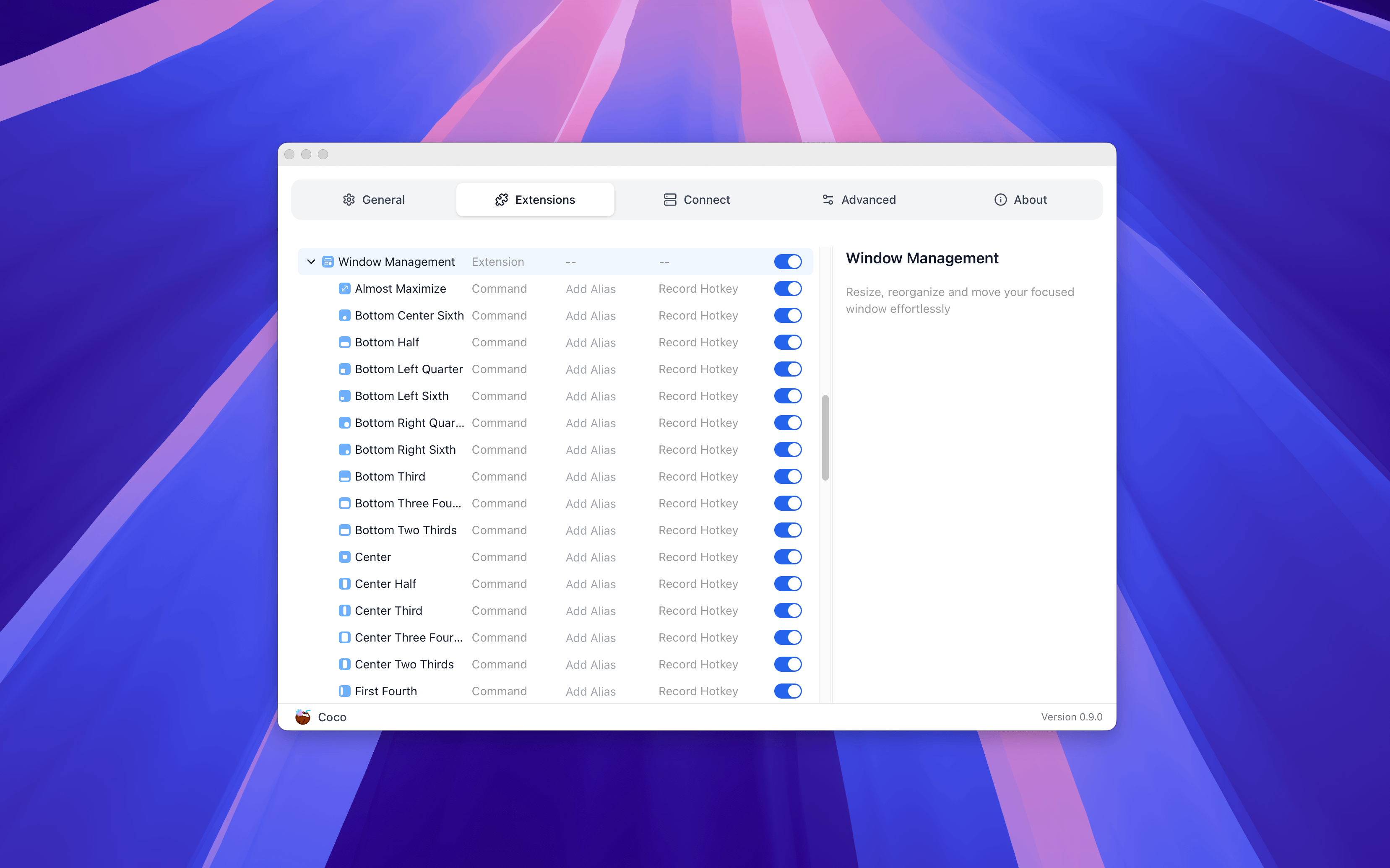
Task: Turn off the Center Half toggle
Action: click(x=787, y=584)
